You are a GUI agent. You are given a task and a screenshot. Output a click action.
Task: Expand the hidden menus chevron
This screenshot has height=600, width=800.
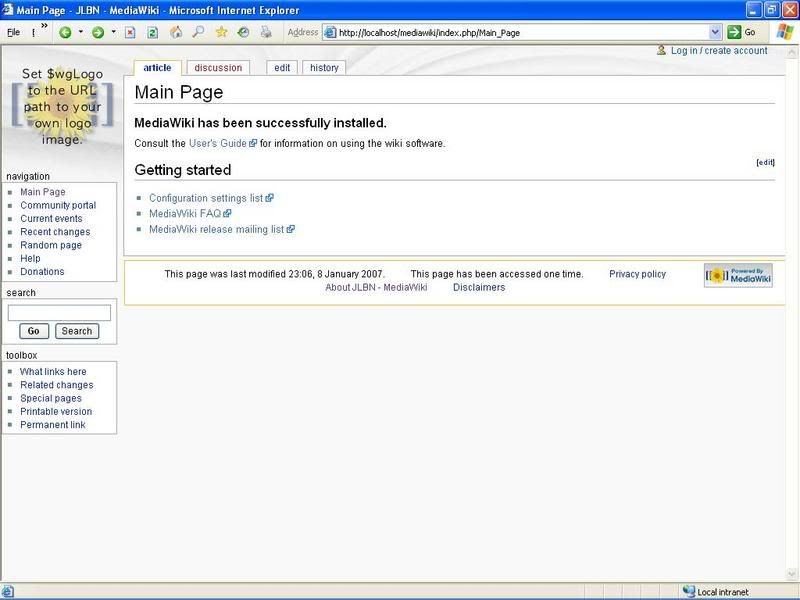(44, 26)
